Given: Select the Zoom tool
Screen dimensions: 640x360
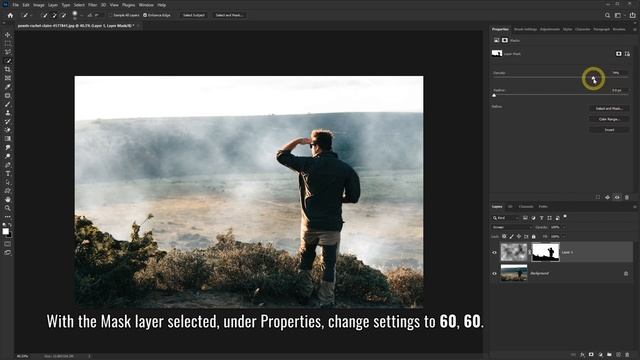Looking at the screenshot, I should coord(7,208).
